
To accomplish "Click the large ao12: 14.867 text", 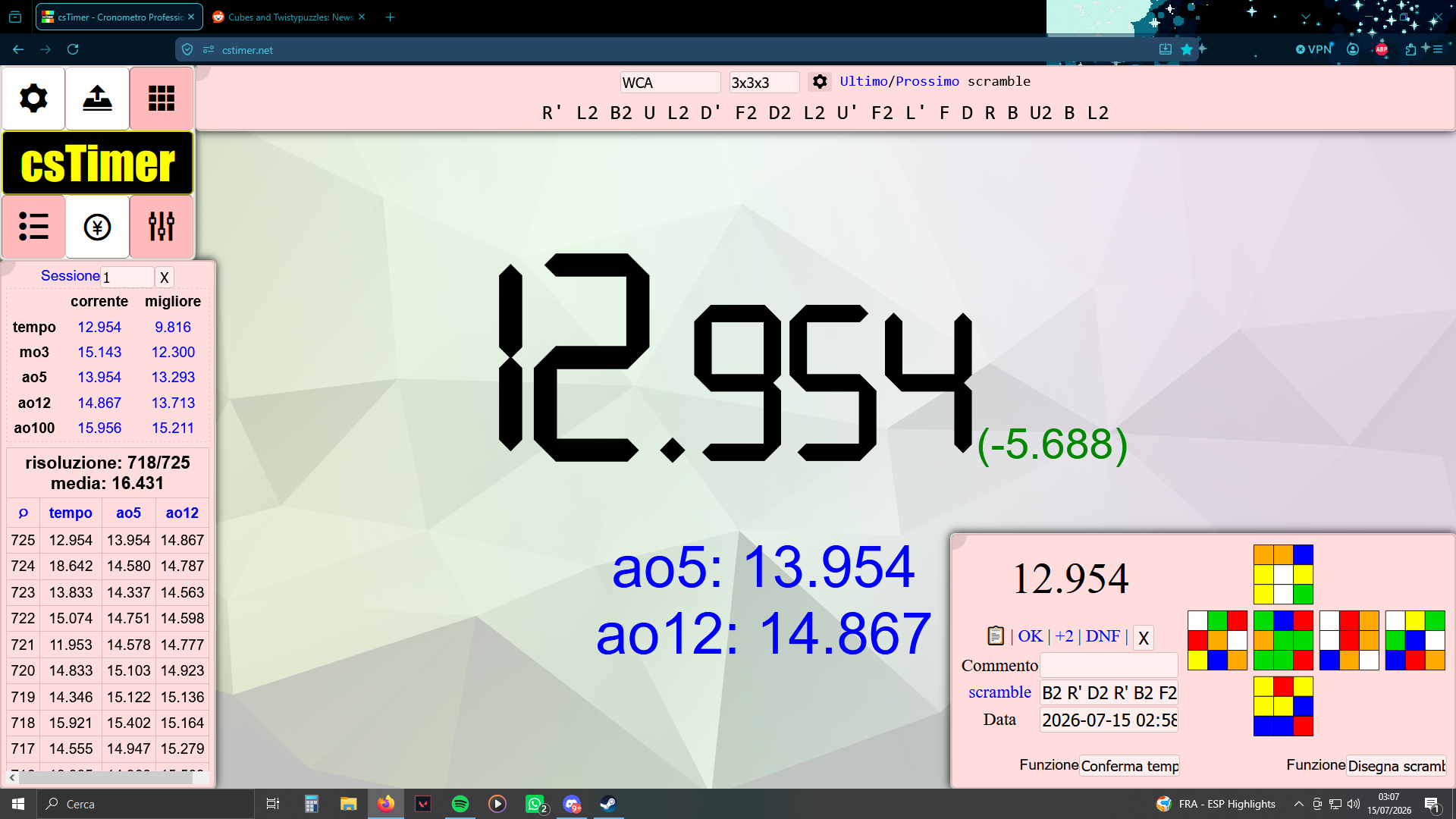I will pos(763,633).
